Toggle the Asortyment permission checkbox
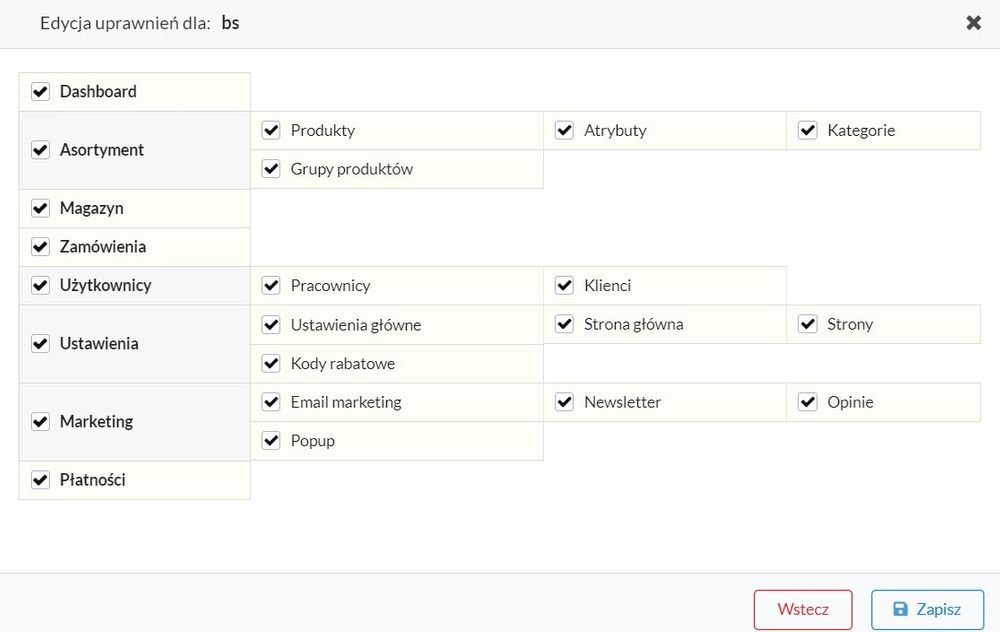 click(x=40, y=150)
